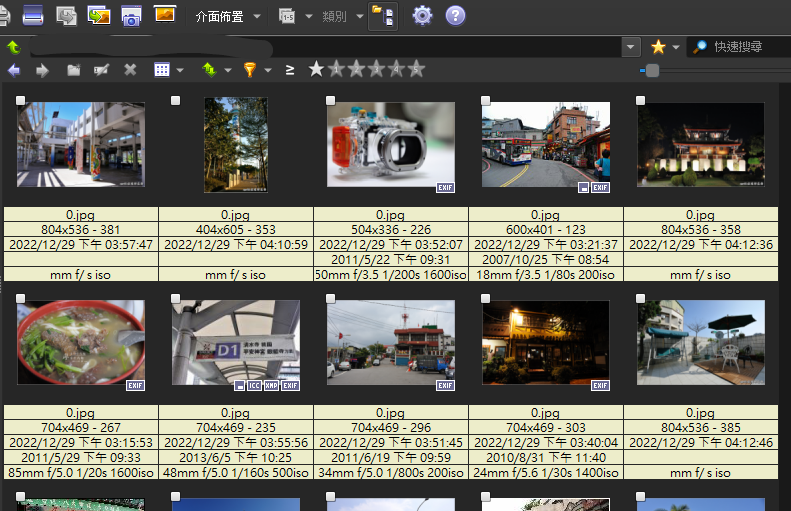Navigate back to previous folder

point(14,70)
